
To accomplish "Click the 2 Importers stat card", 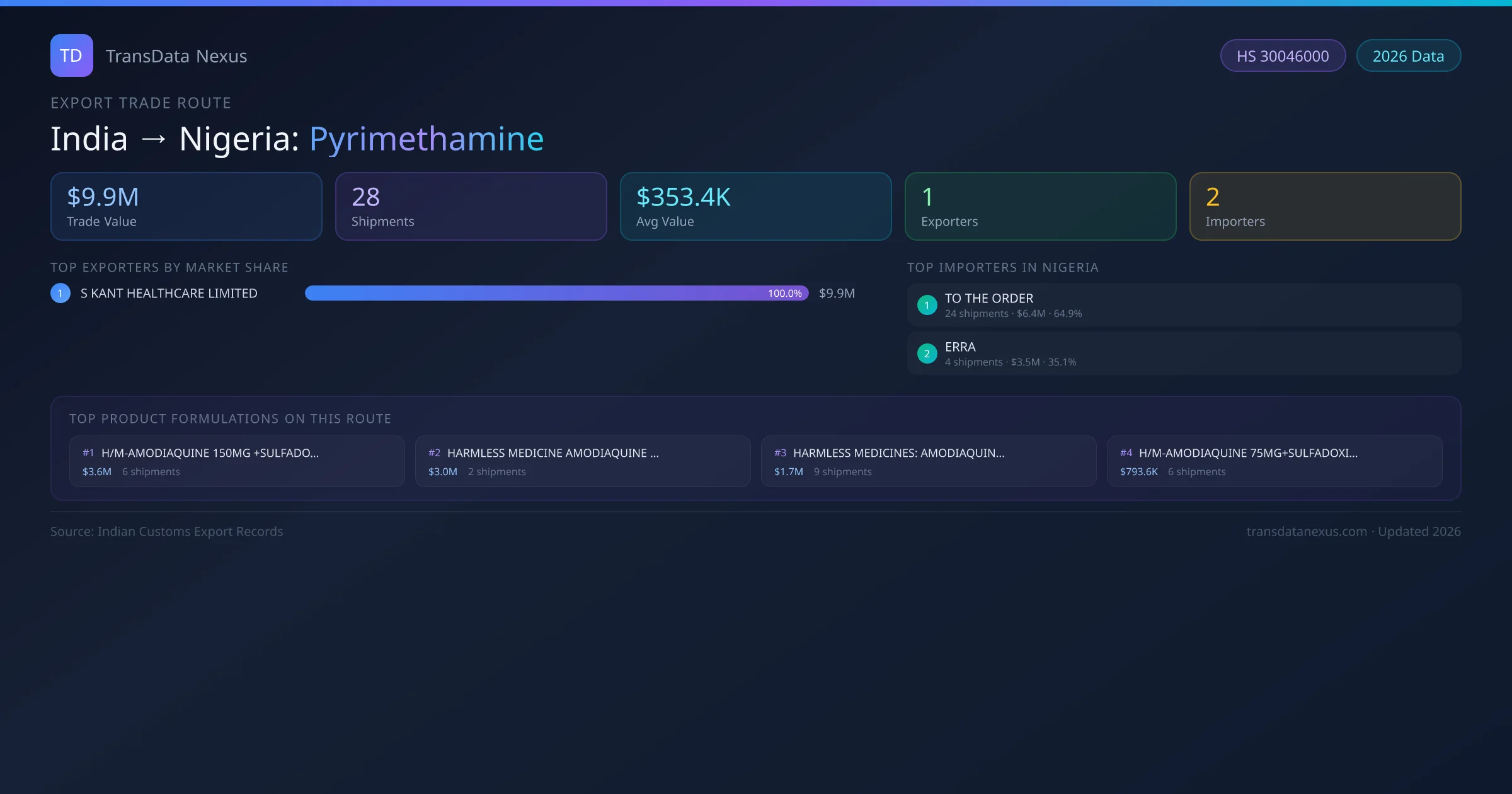I will [x=1325, y=207].
